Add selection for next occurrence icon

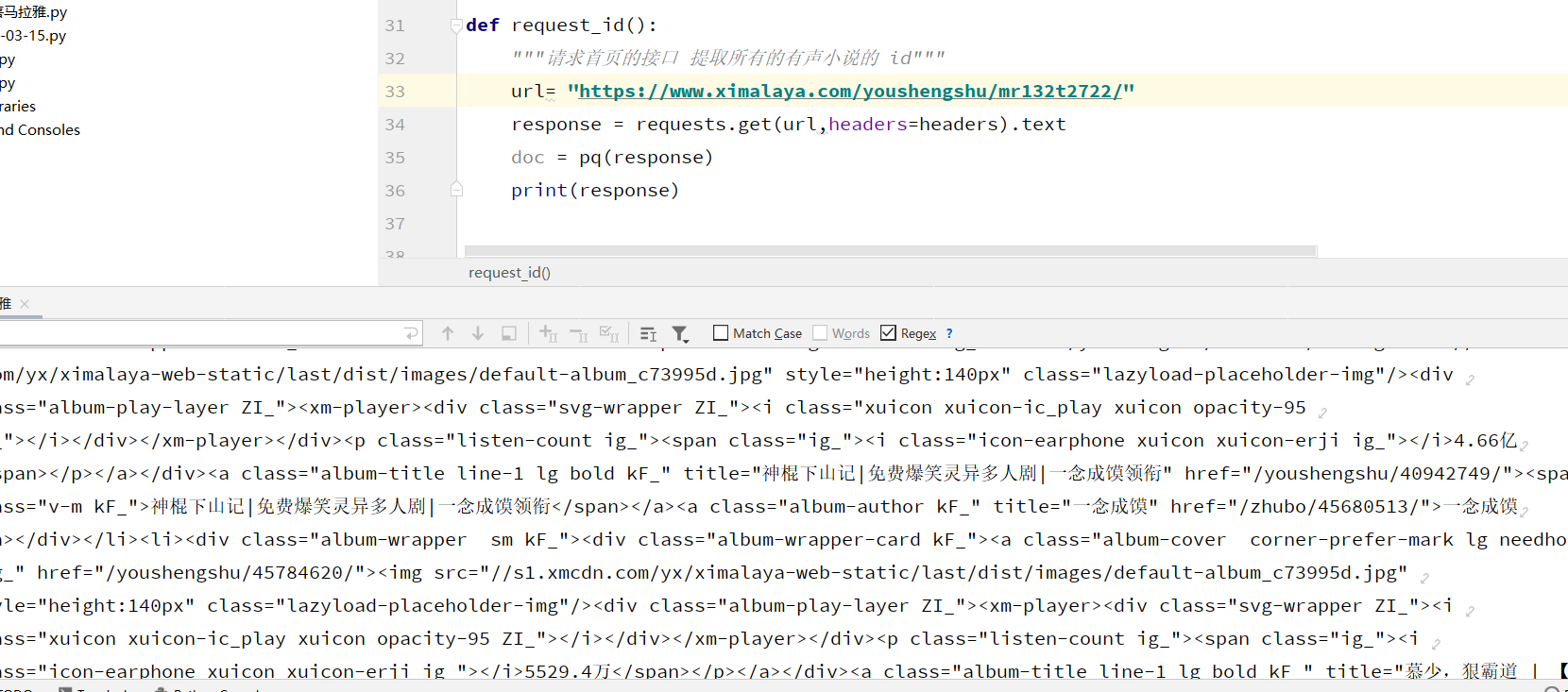548,333
